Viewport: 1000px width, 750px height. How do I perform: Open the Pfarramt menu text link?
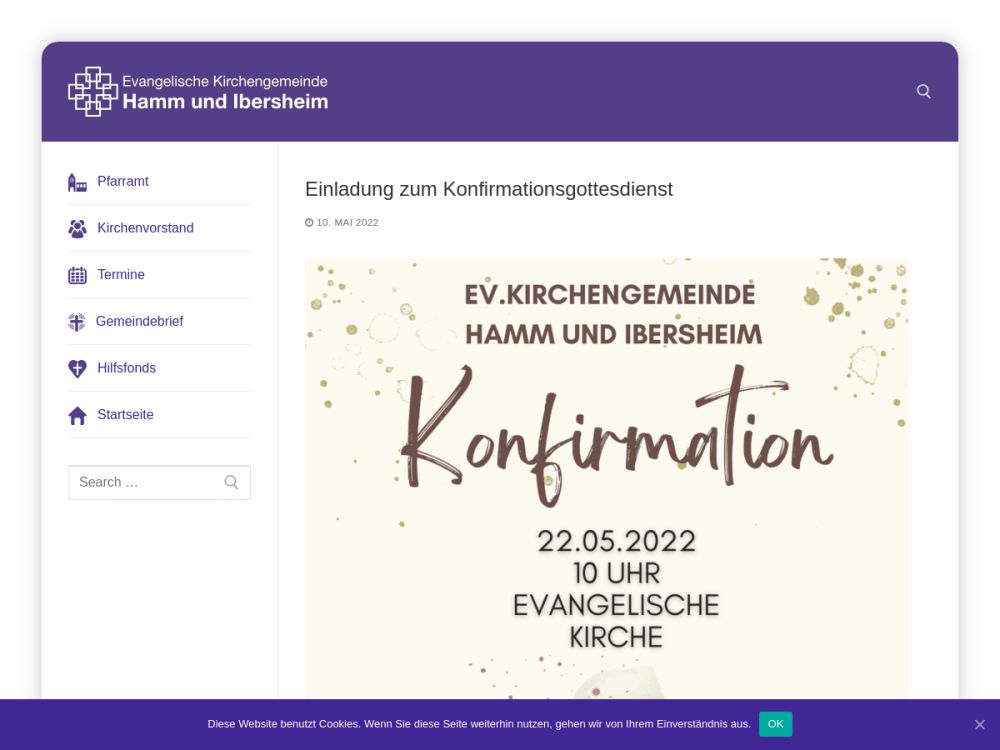(x=123, y=181)
